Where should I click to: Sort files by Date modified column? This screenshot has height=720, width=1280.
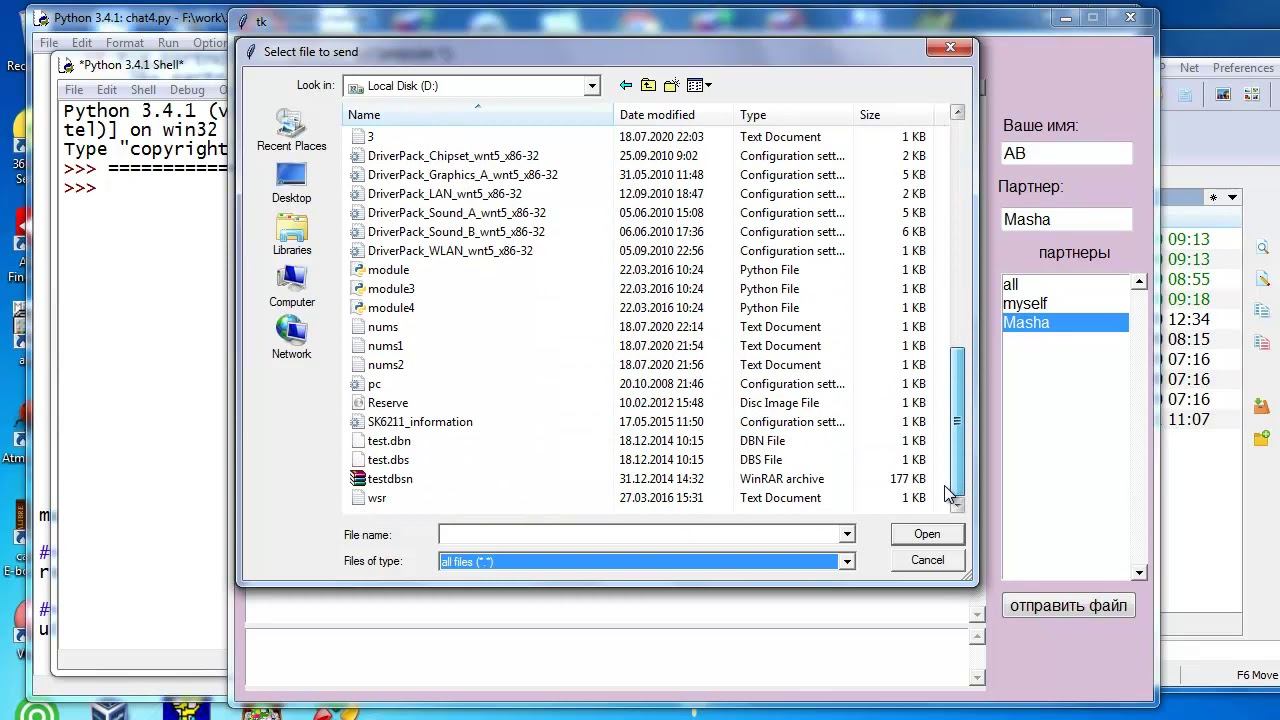pyautogui.click(x=674, y=115)
